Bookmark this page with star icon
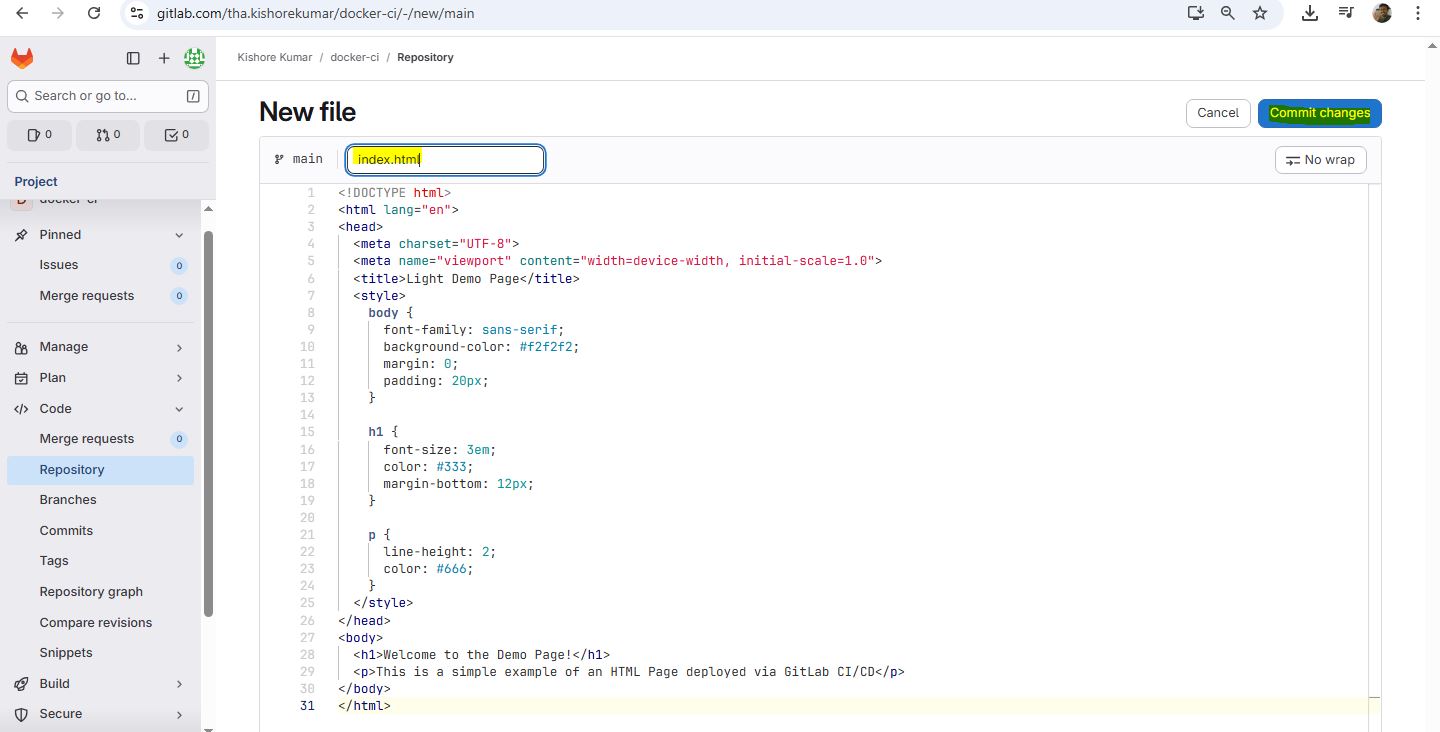This screenshot has width=1440, height=732. coord(1260,13)
